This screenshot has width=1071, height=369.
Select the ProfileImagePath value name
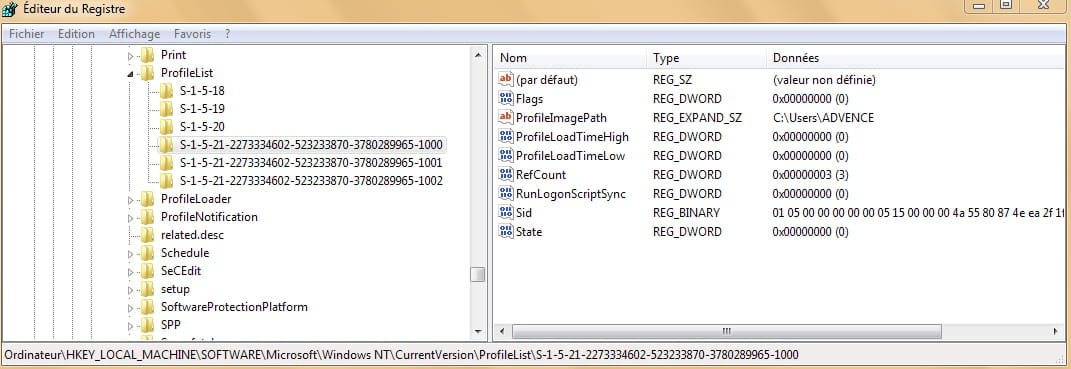point(561,118)
